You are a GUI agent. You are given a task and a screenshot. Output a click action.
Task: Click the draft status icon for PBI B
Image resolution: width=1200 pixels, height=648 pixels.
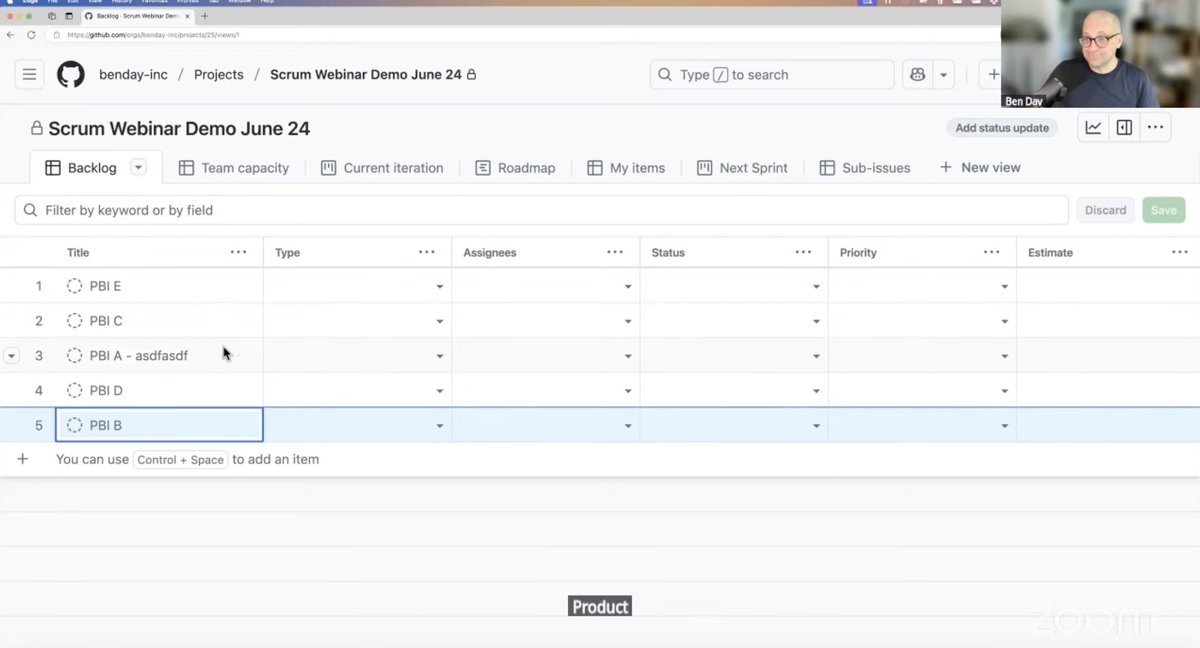74,425
